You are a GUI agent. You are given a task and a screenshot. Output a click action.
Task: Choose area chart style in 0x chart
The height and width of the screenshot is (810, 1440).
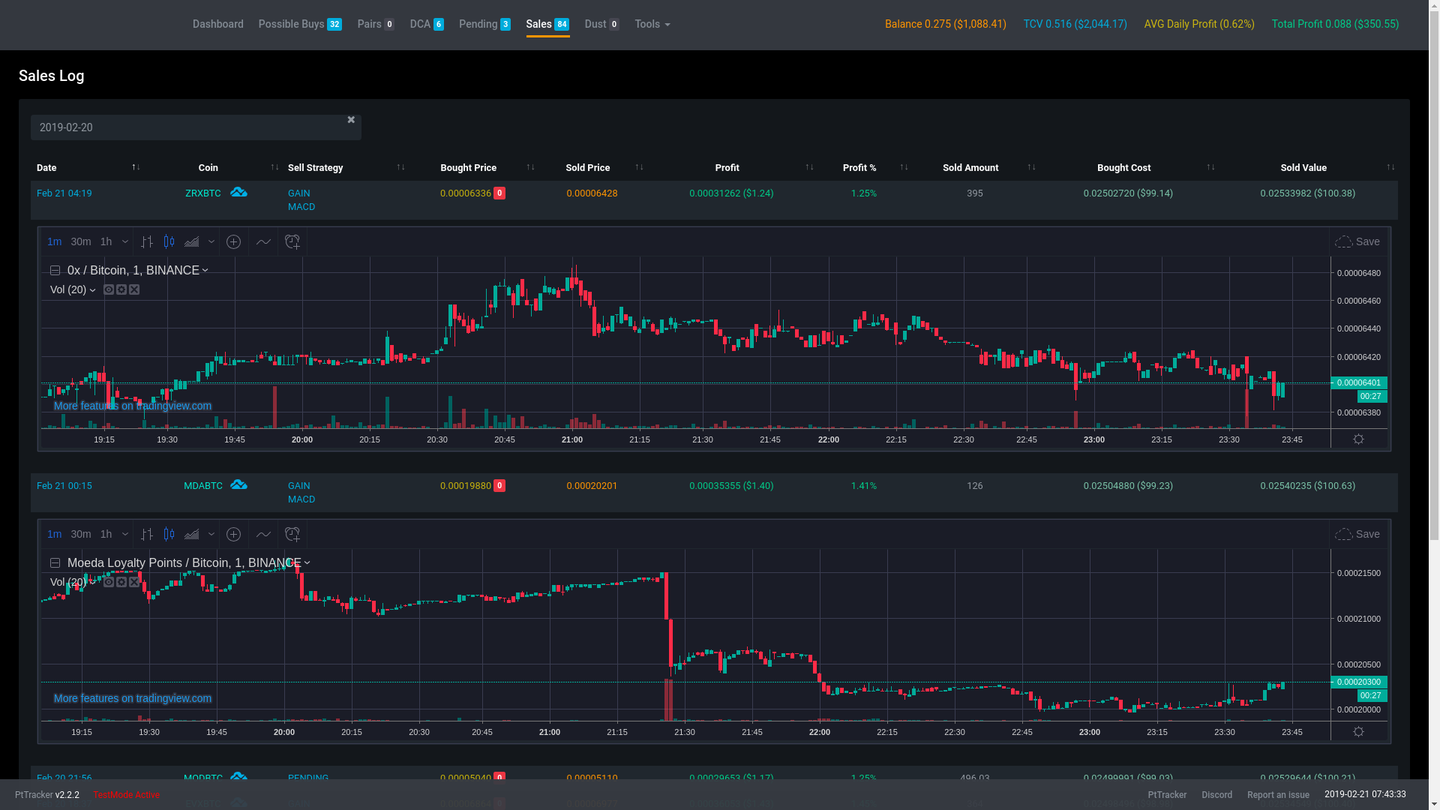[192, 242]
